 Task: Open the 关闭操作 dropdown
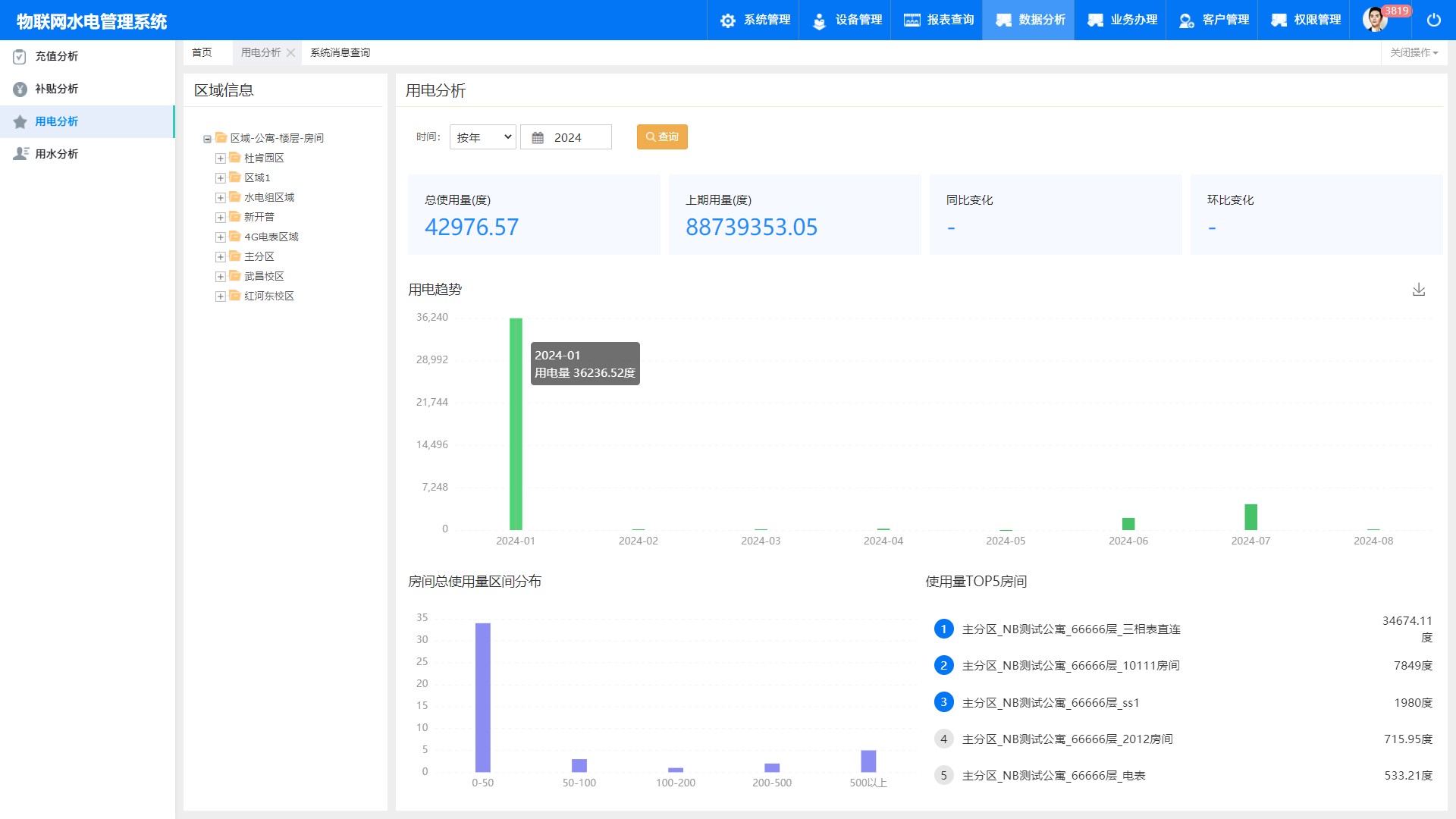(x=1414, y=52)
